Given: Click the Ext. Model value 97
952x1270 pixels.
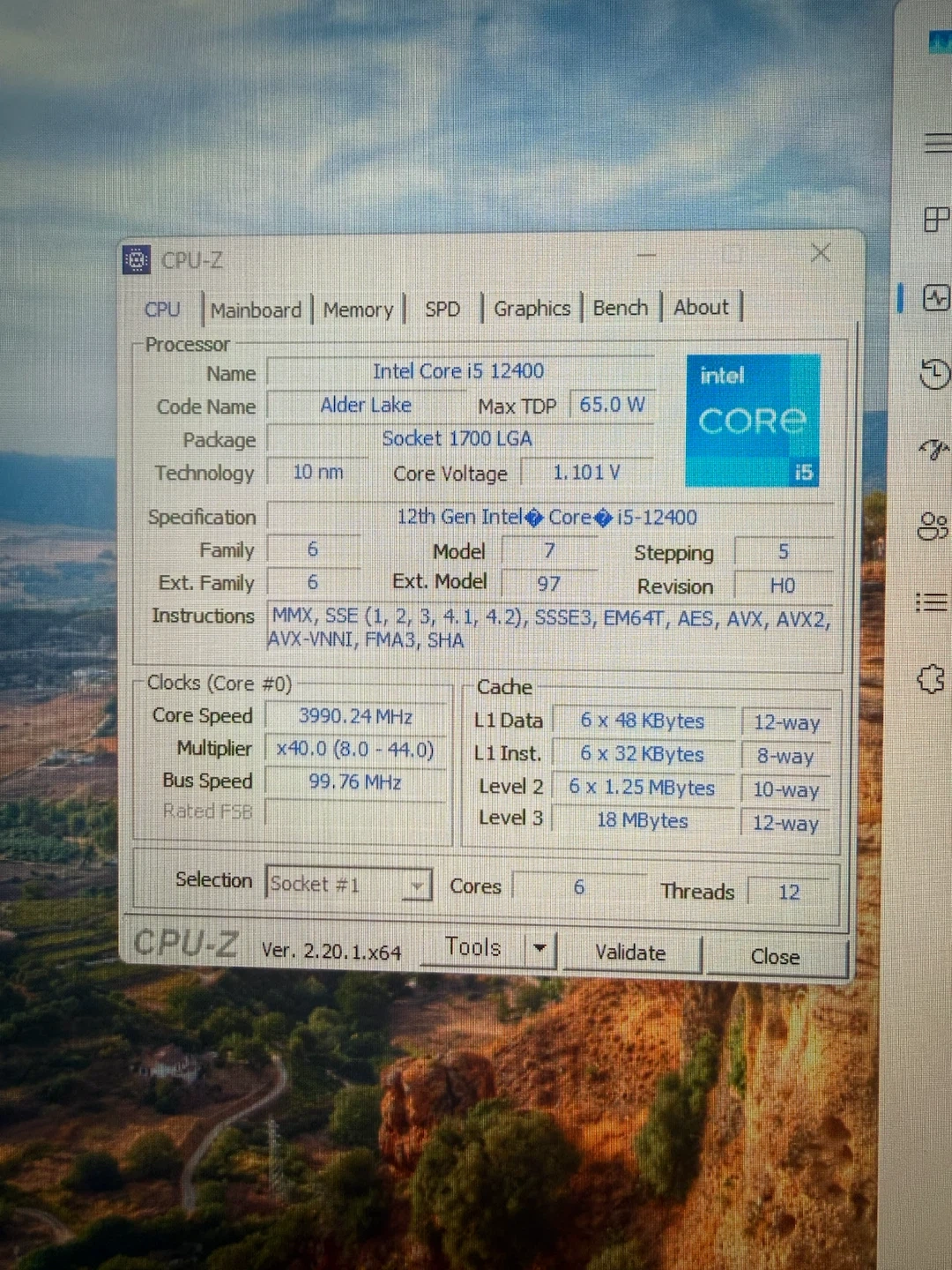Looking at the screenshot, I should 548,584.
